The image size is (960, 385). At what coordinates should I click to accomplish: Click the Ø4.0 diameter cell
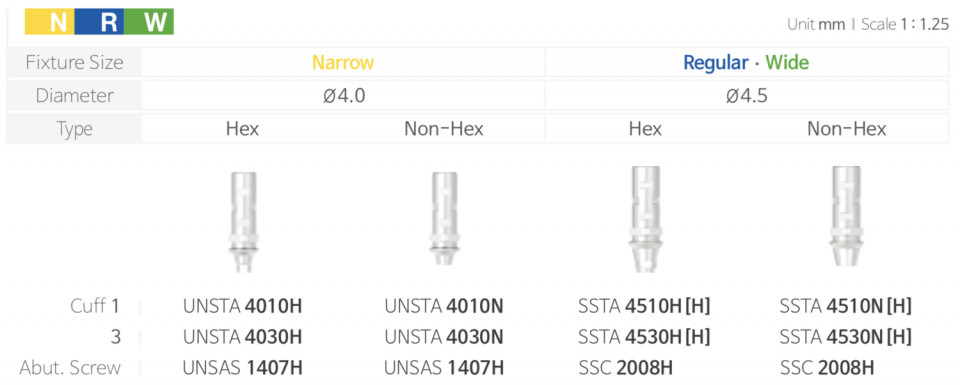pos(343,95)
